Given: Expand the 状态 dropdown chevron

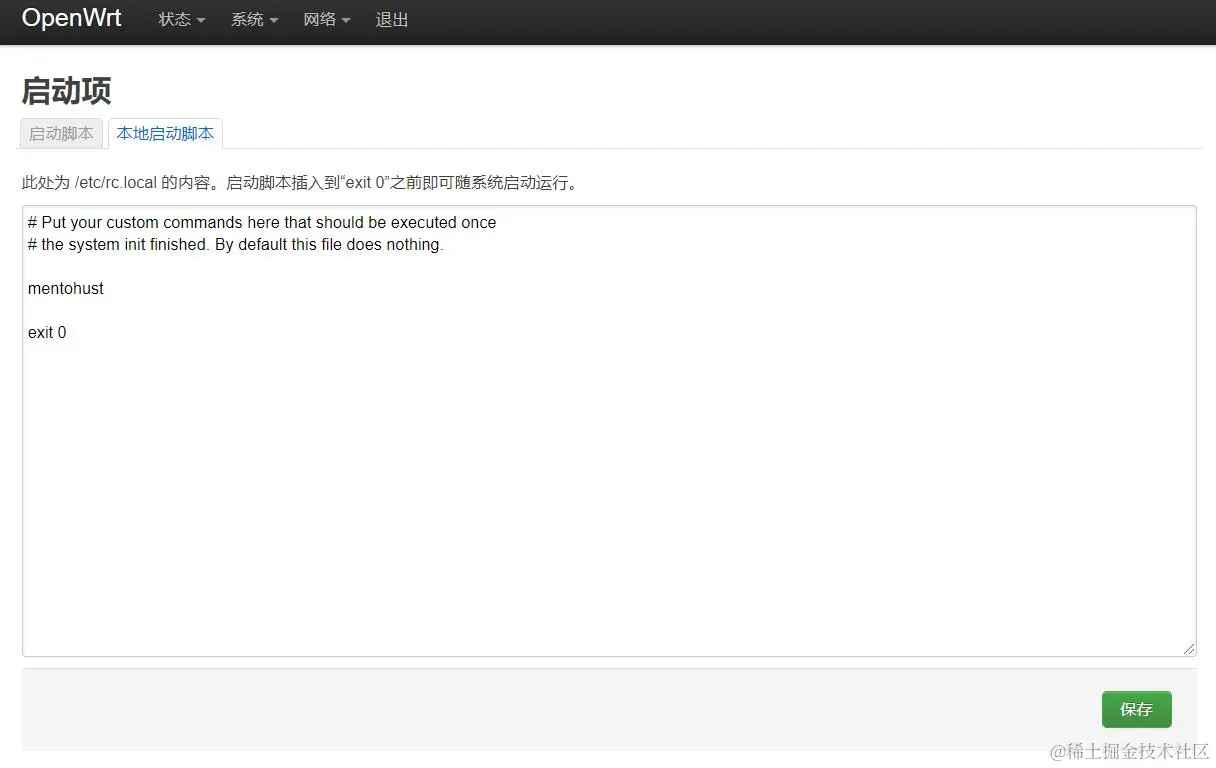Looking at the screenshot, I should tap(200, 21).
